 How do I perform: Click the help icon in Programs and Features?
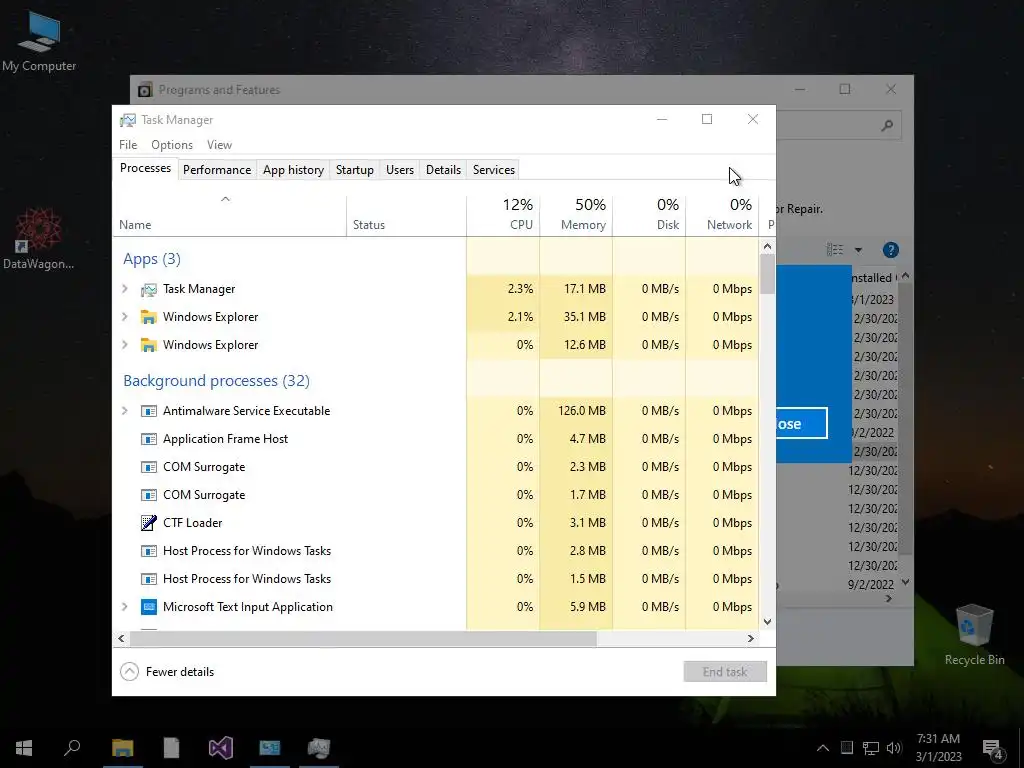890,250
